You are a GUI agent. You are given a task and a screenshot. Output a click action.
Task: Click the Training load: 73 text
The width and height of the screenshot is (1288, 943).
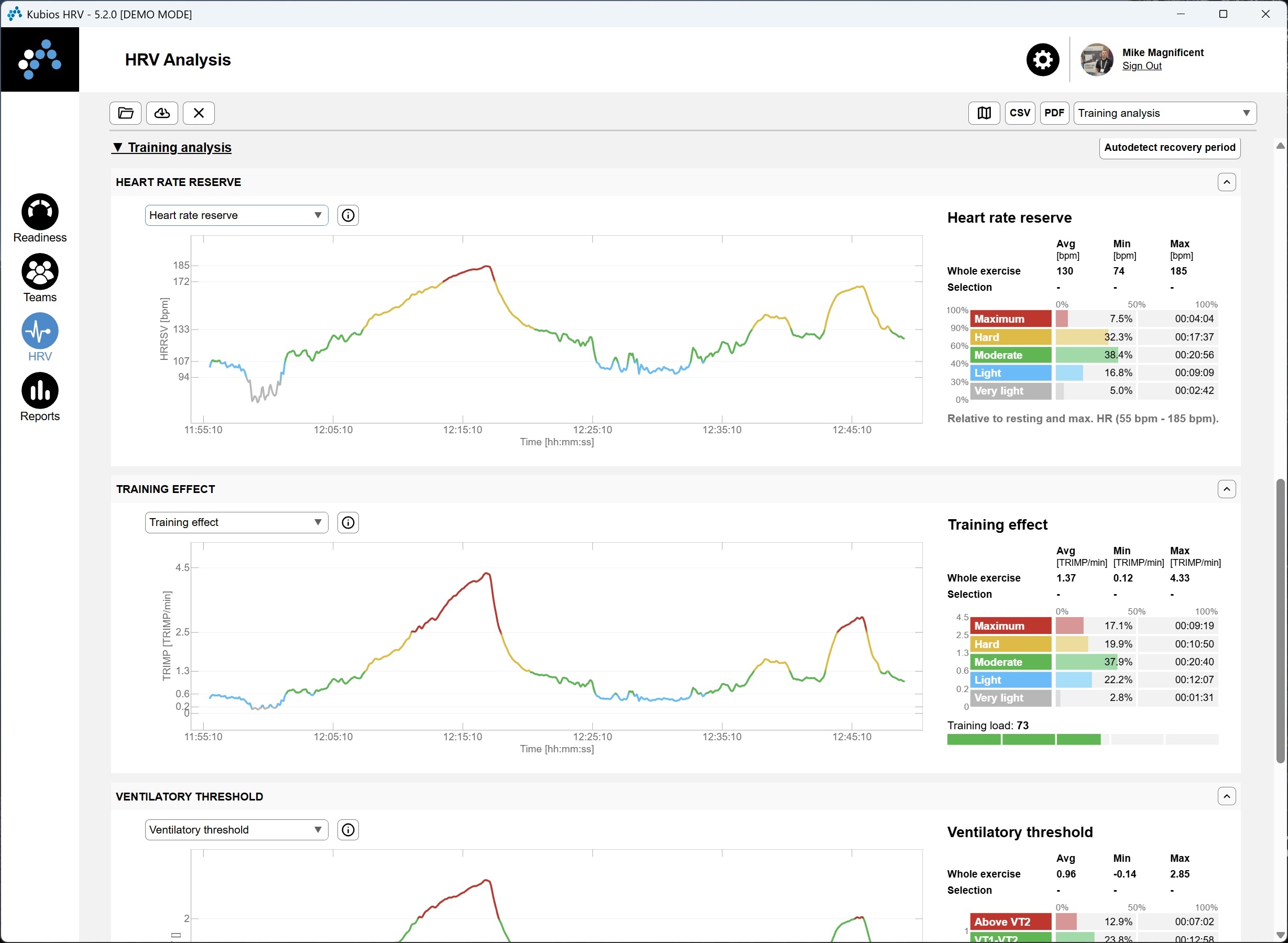(x=988, y=726)
